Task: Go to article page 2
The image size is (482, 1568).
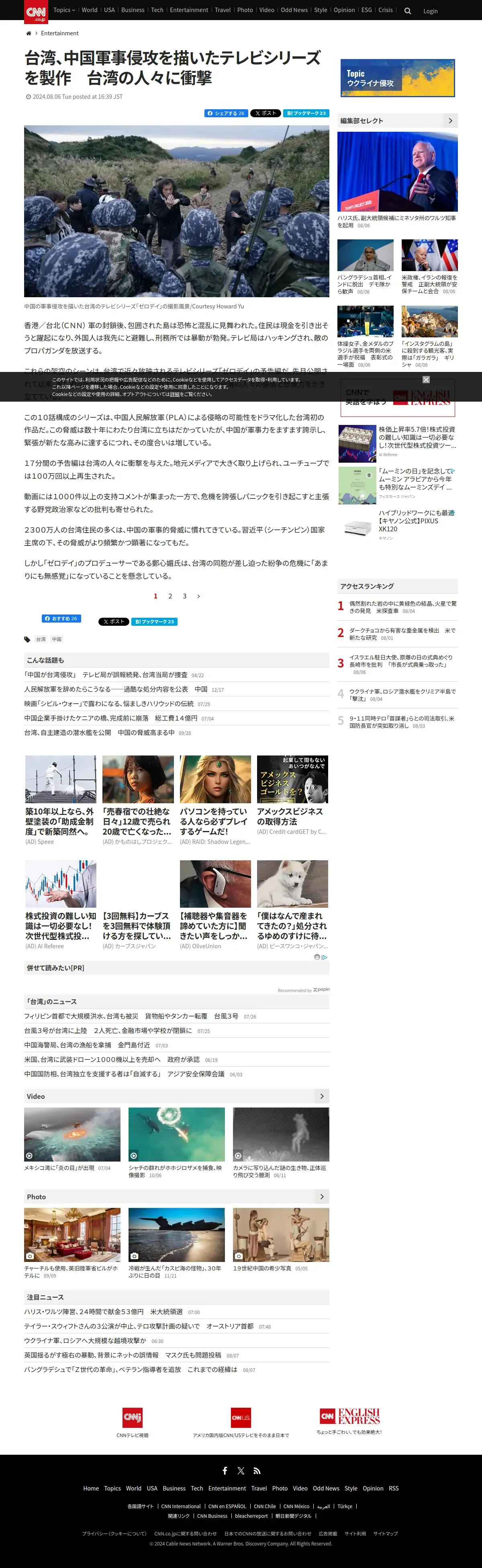Action: [x=170, y=596]
